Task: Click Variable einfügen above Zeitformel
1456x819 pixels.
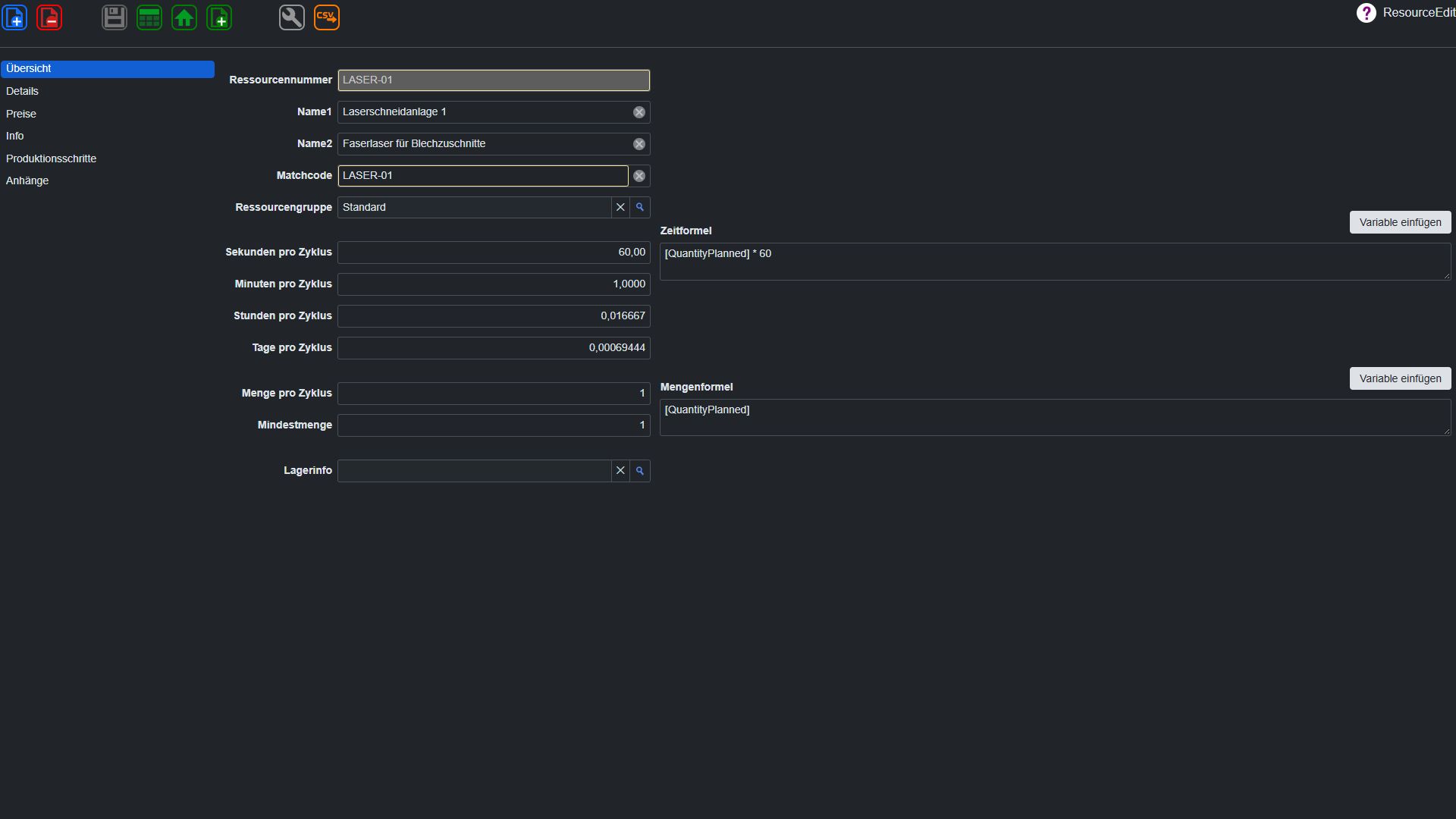Action: tap(1400, 222)
